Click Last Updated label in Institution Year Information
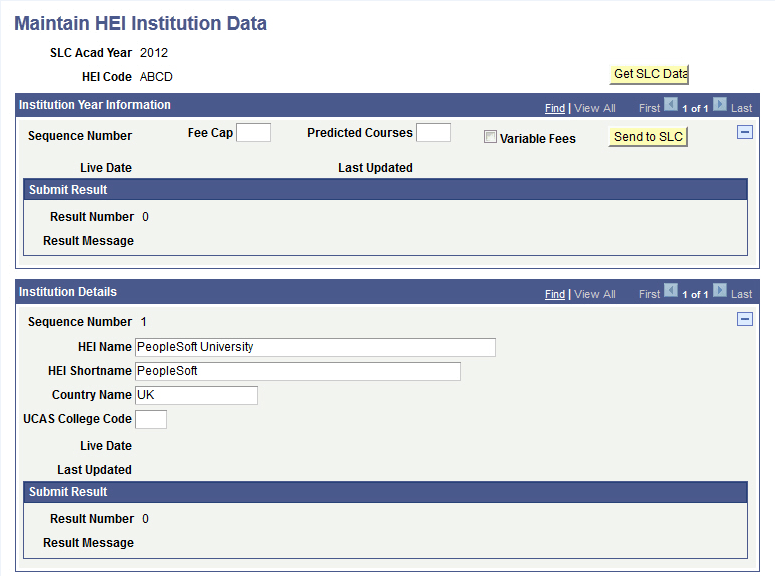 (375, 168)
